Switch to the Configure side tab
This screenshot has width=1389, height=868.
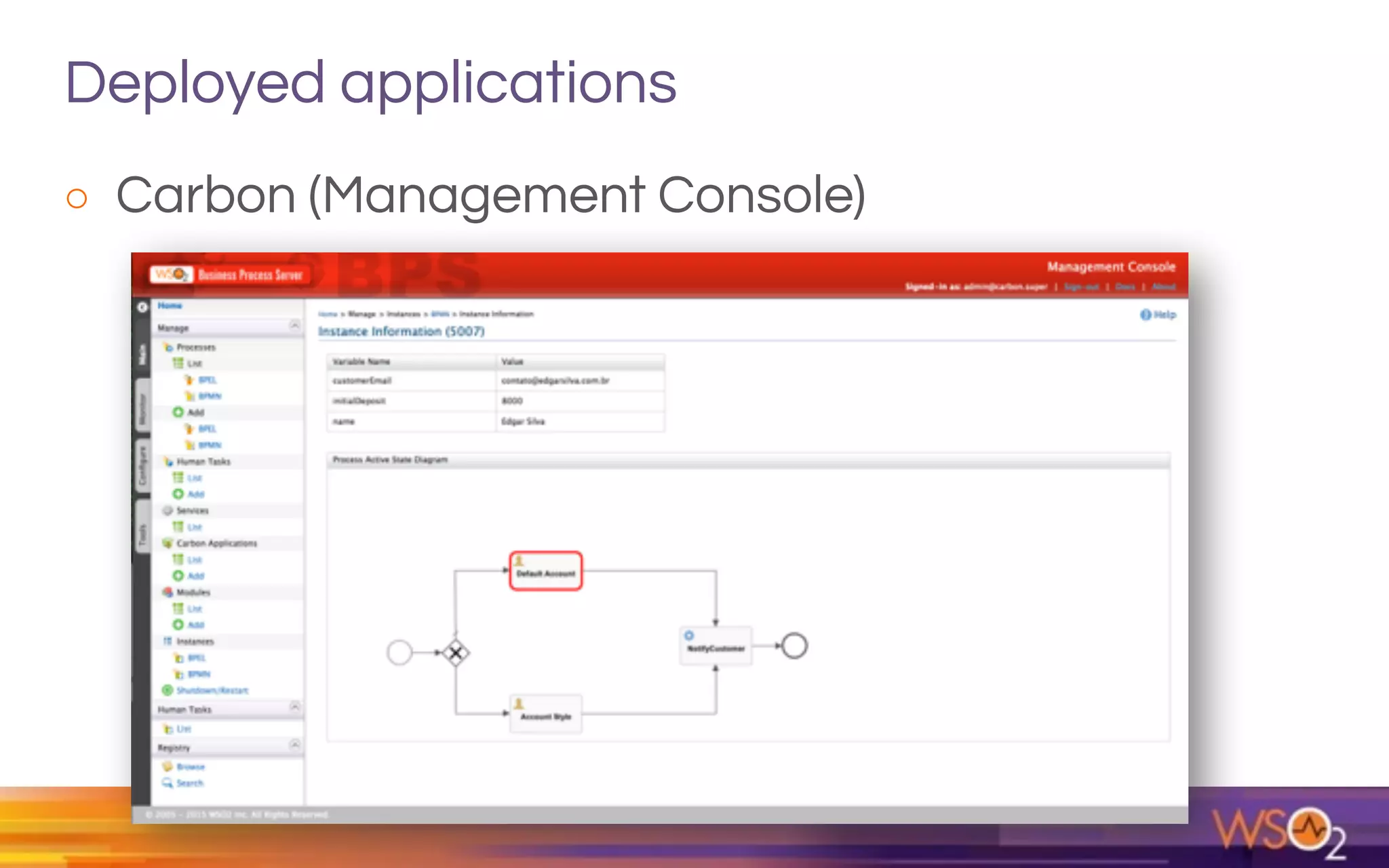tap(142, 467)
